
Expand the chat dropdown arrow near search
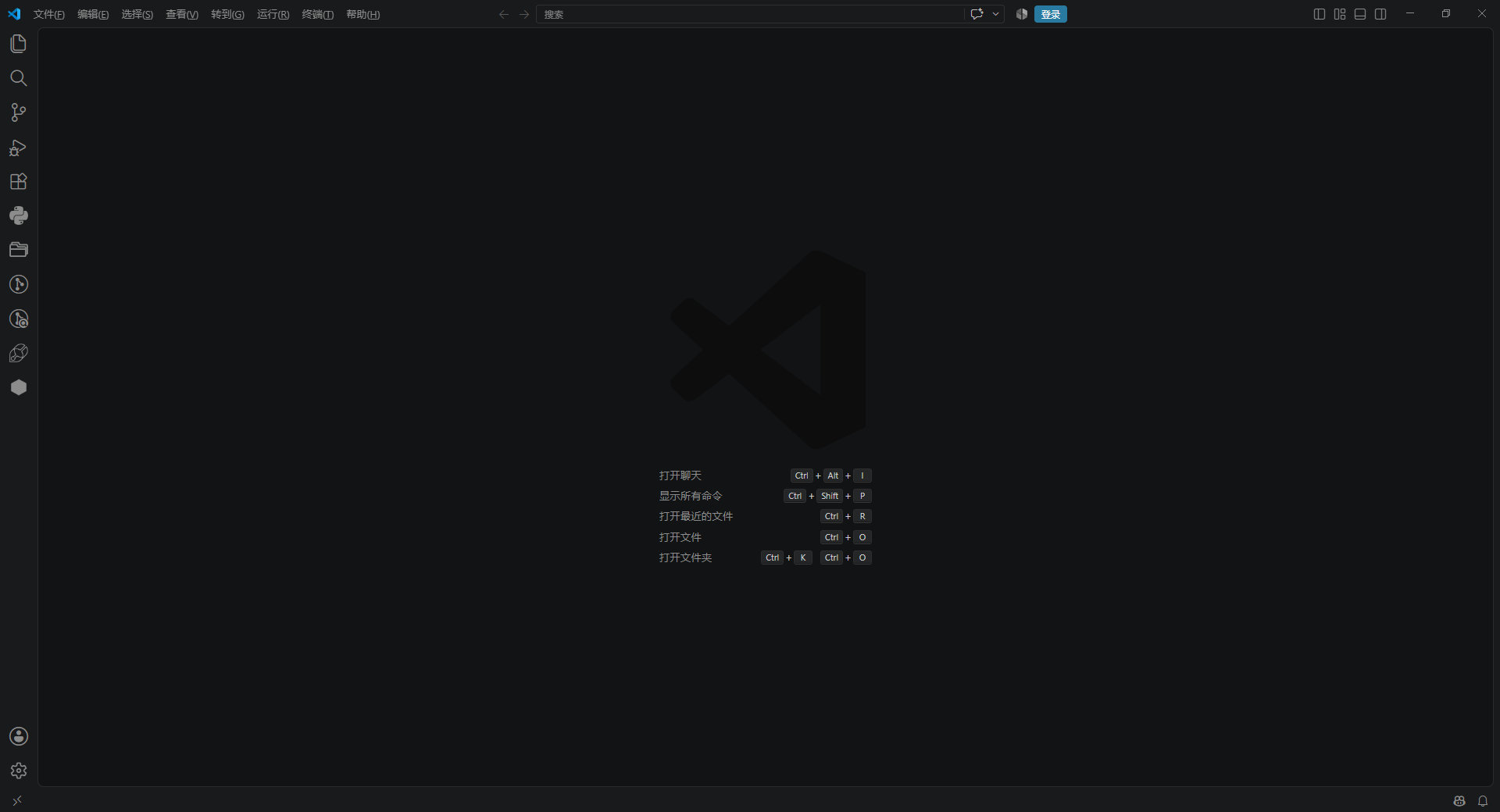click(x=995, y=14)
